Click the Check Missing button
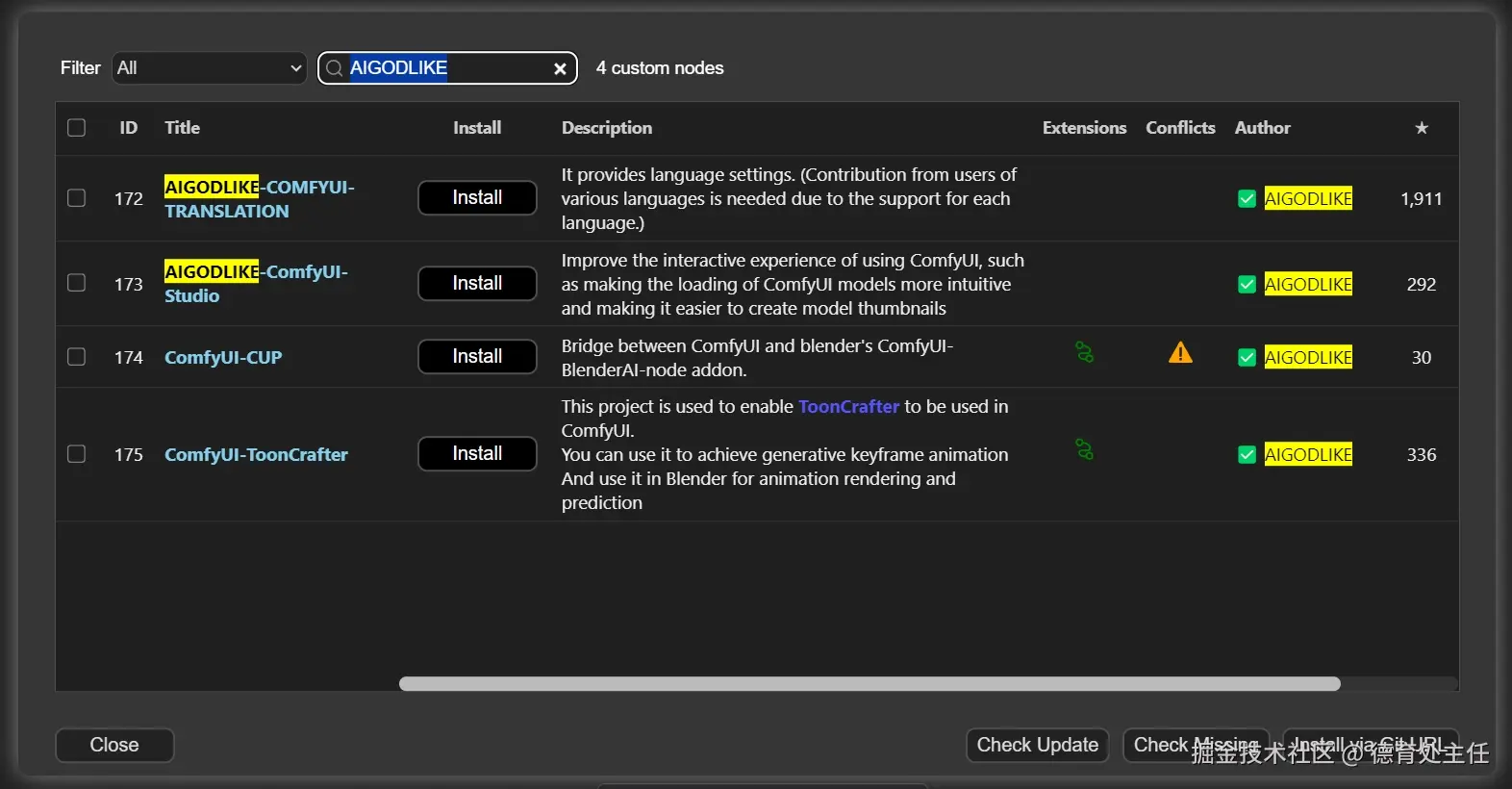The height and width of the screenshot is (789, 1512). coord(1197,746)
